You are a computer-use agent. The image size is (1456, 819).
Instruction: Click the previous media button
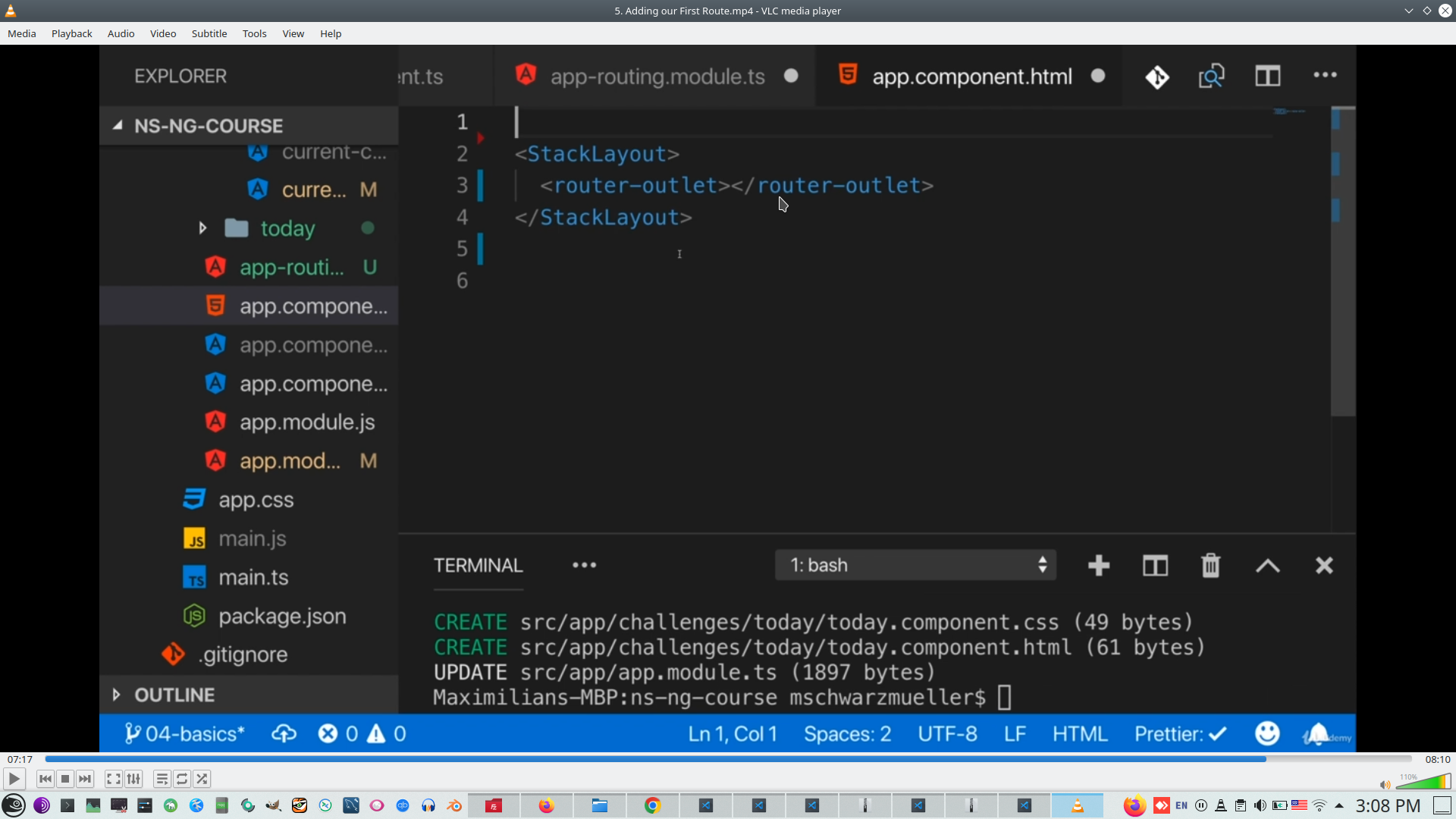click(45, 779)
